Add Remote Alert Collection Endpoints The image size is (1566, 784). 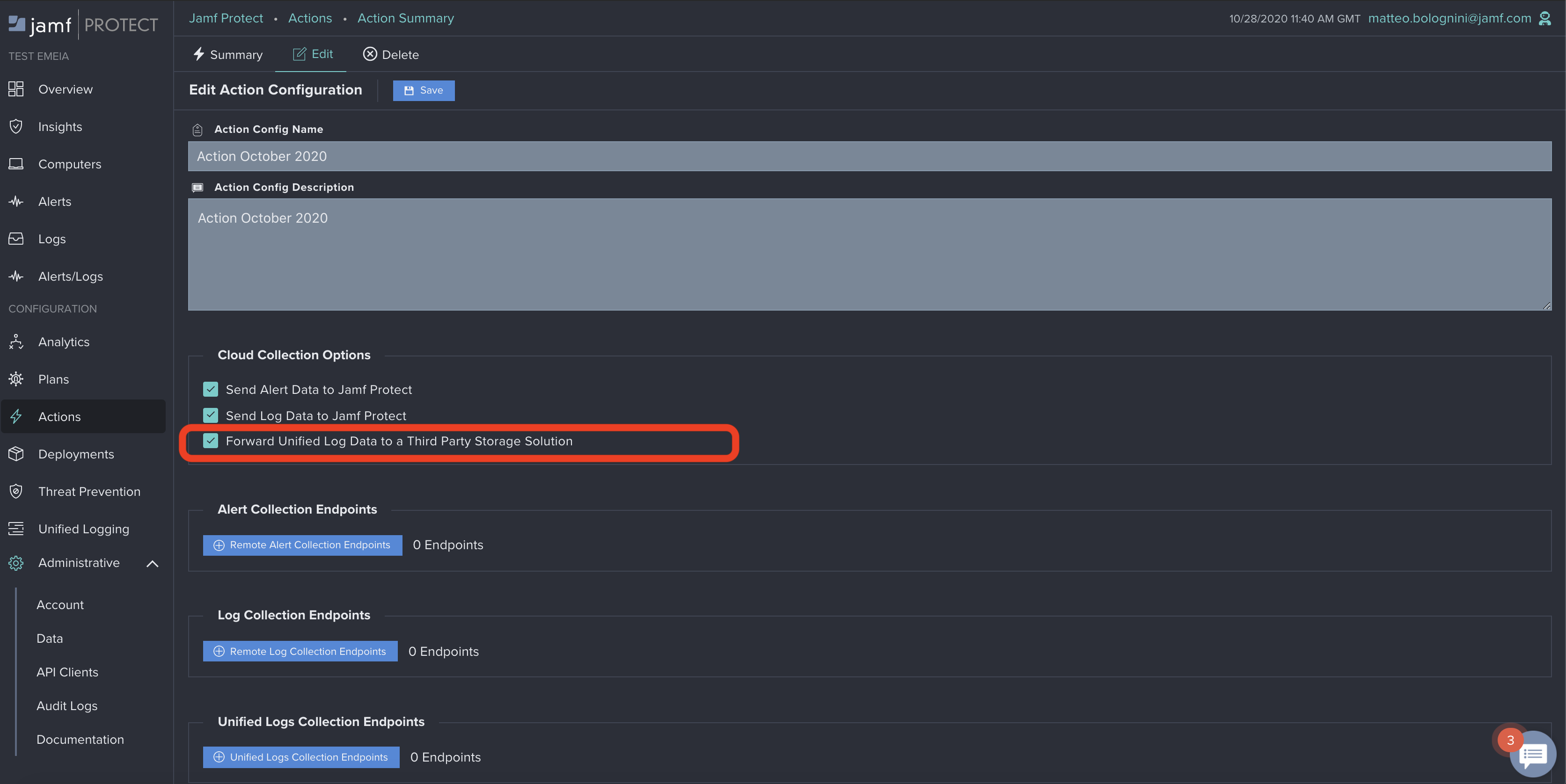(302, 545)
